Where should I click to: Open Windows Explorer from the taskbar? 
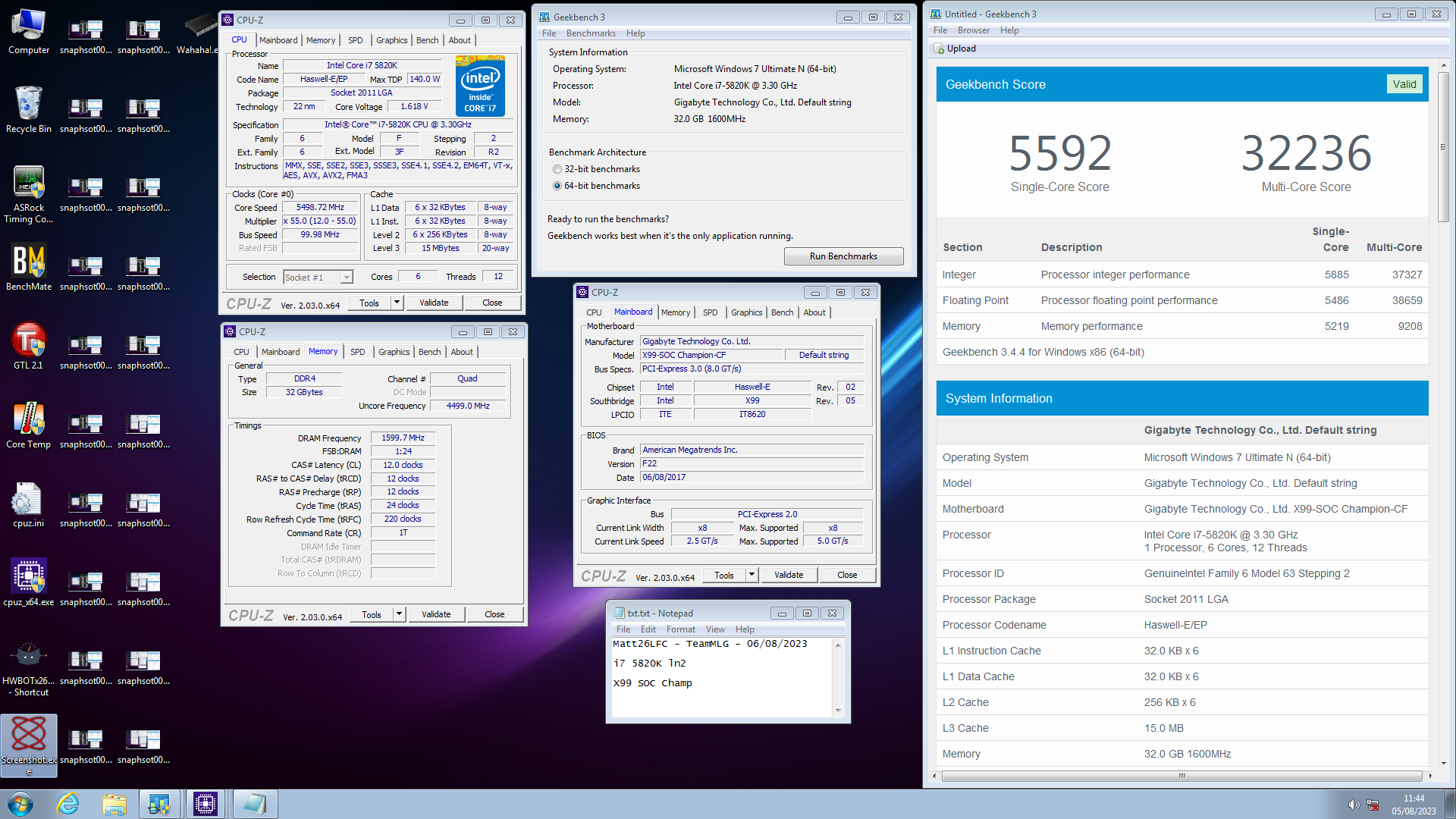114,804
